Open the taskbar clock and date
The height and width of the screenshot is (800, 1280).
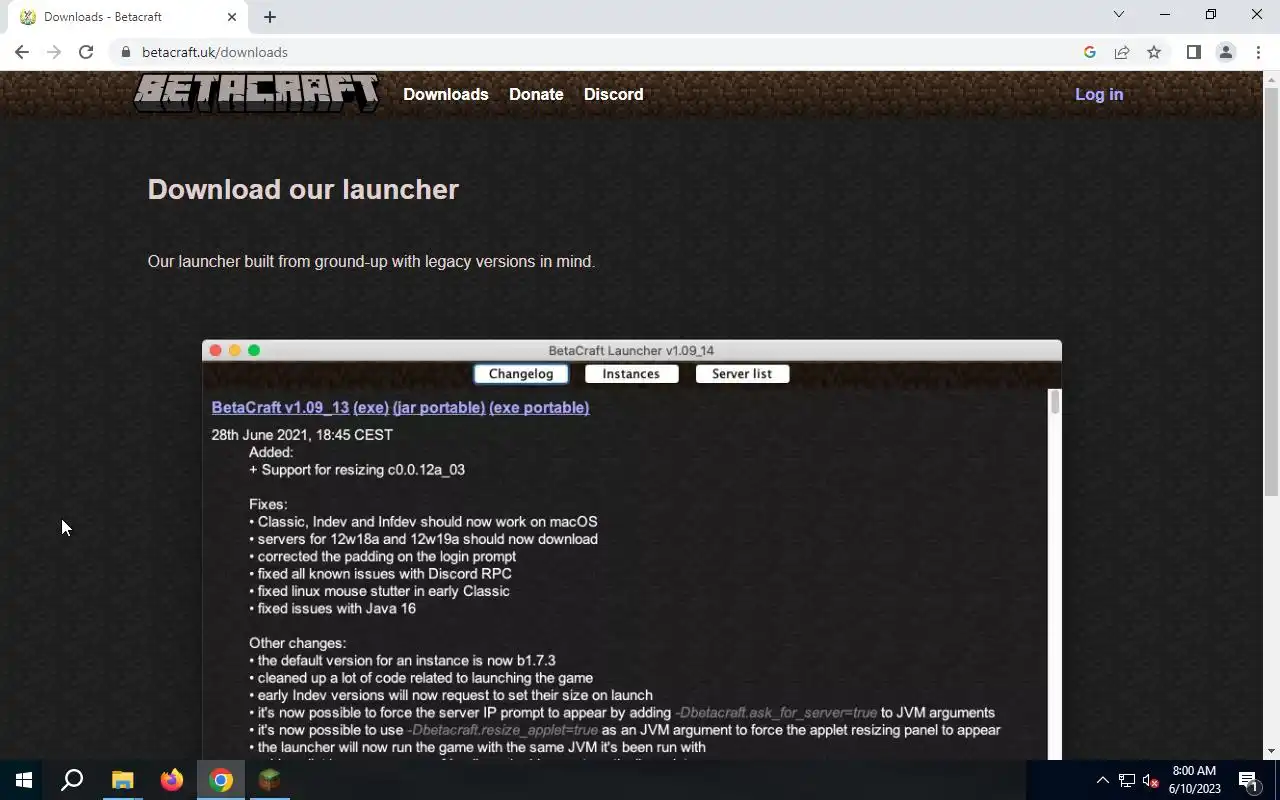pyautogui.click(x=1194, y=780)
